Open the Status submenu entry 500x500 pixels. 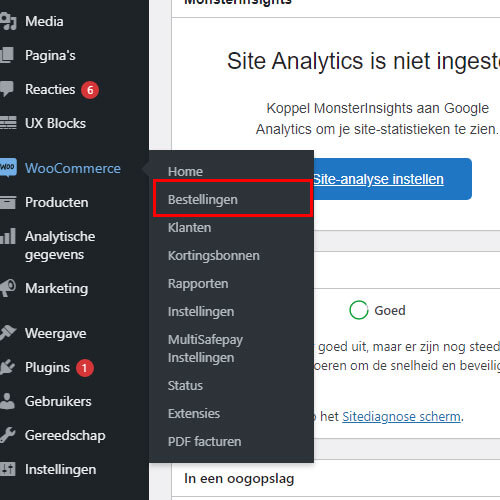pos(185,386)
